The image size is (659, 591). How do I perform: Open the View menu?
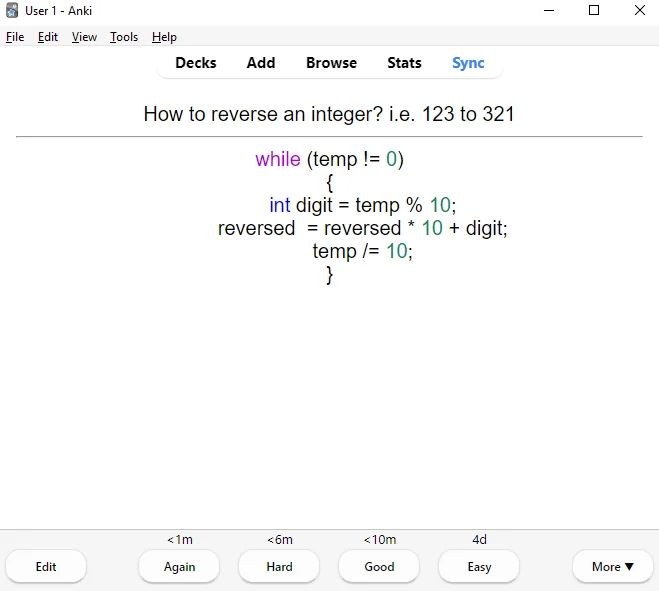(84, 37)
